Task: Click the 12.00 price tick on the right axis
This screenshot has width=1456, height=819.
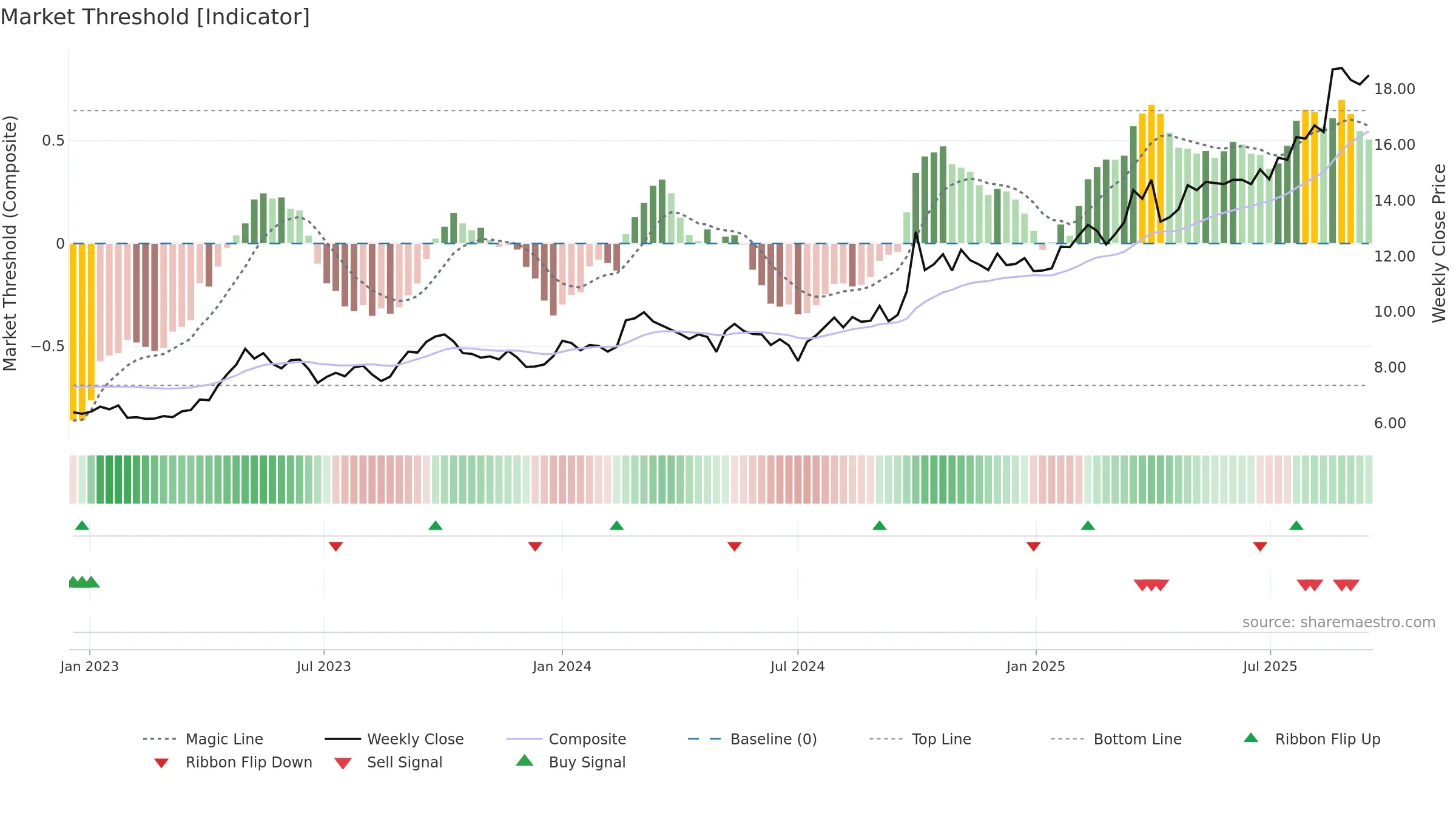Action: [1395, 256]
